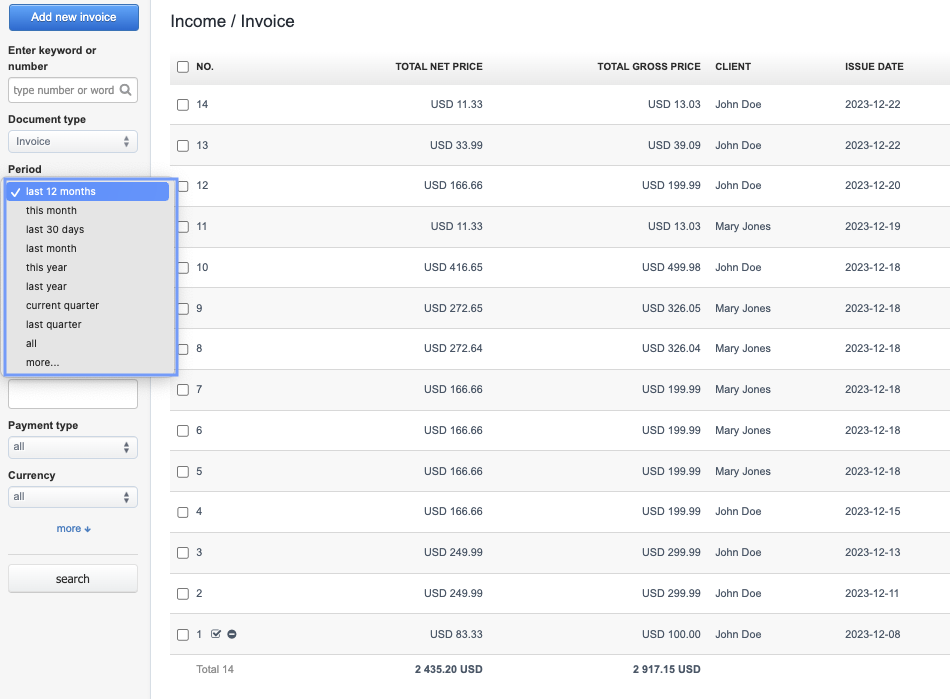Pick 'current quarter' in the Period menu
The image size is (950, 699).
[x=62, y=306]
